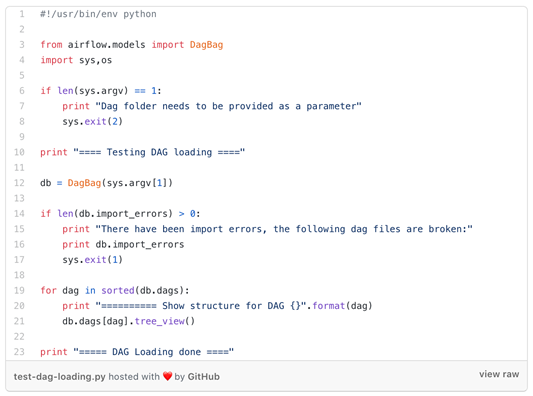Click the GitHub link in footer
This screenshot has height=396, width=533.
203,377
